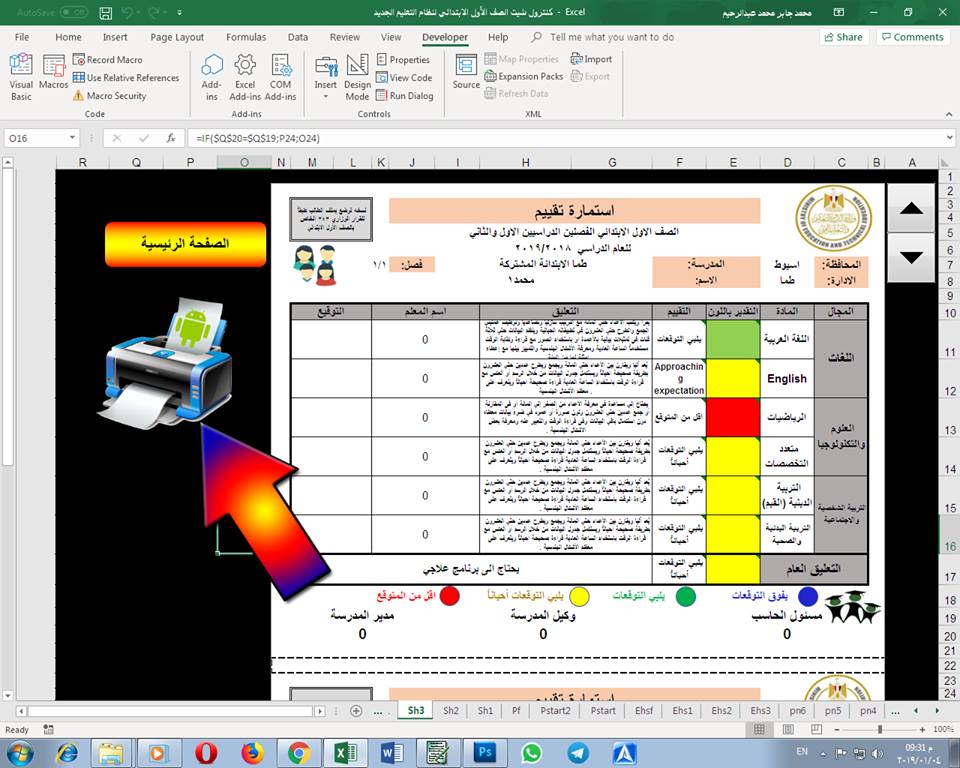Save the workbook with the Save icon
Screen dimensions: 960x768
(105, 12)
